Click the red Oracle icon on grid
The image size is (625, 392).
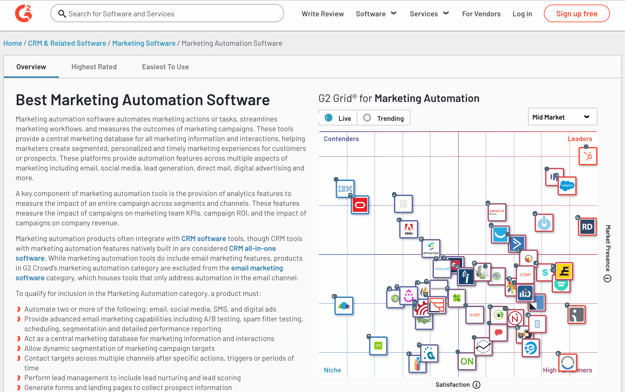[360, 205]
